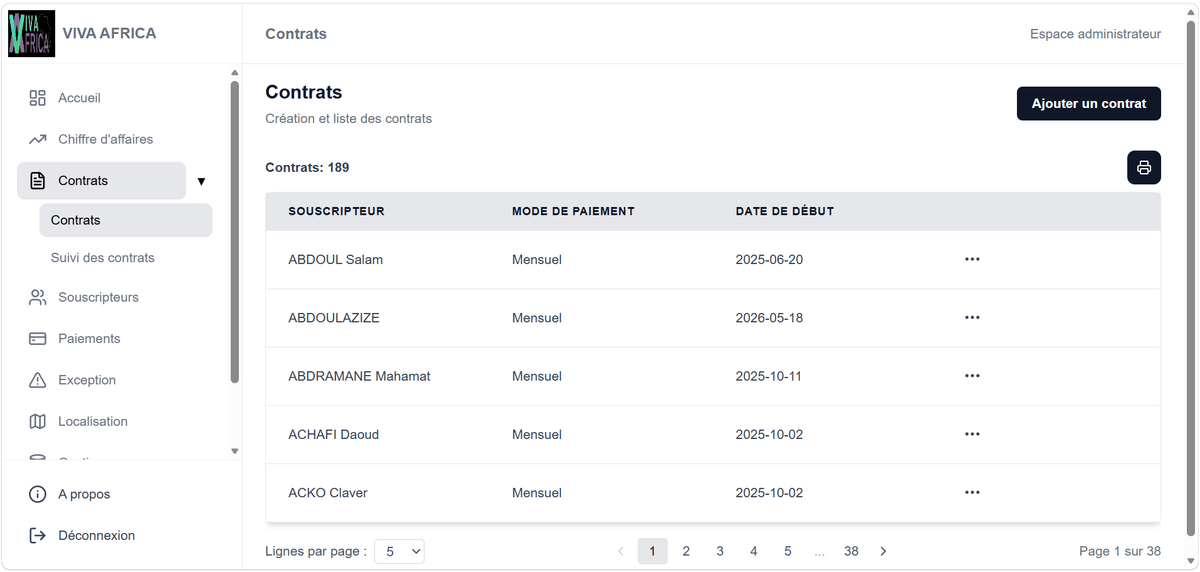Go to page 5 of contracts

(x=788, y=551)
